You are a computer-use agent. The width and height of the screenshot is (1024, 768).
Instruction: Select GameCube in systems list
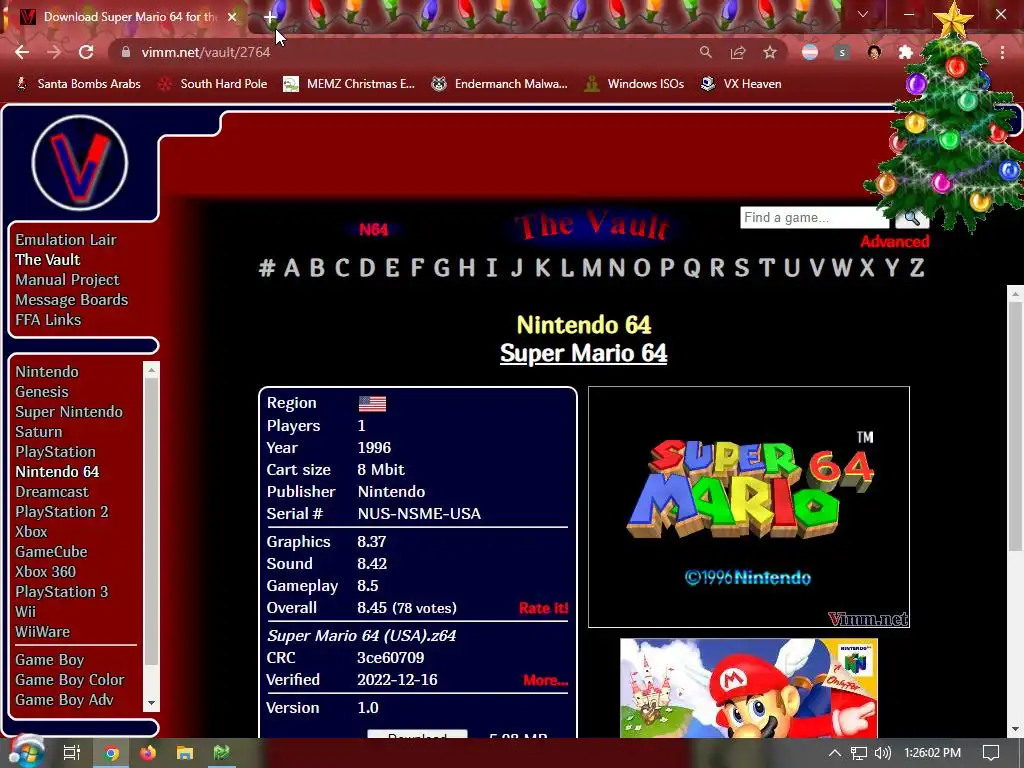click(x=52, y=552)
